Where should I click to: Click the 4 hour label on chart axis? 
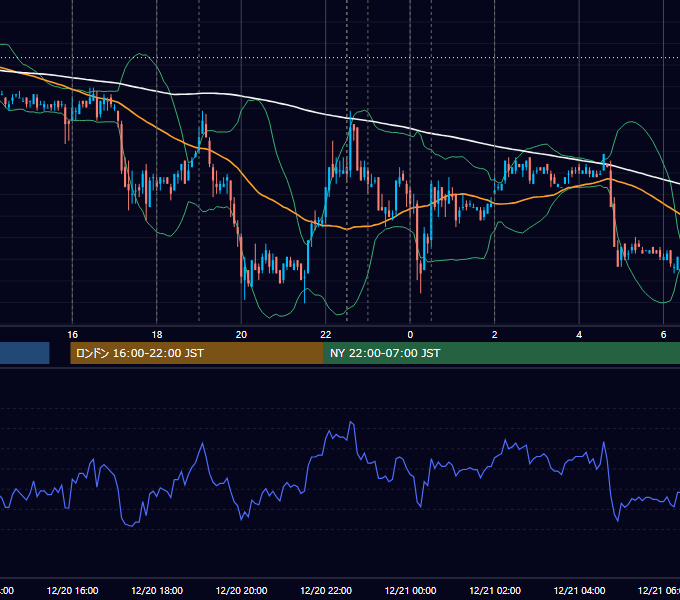coord(579,335)
